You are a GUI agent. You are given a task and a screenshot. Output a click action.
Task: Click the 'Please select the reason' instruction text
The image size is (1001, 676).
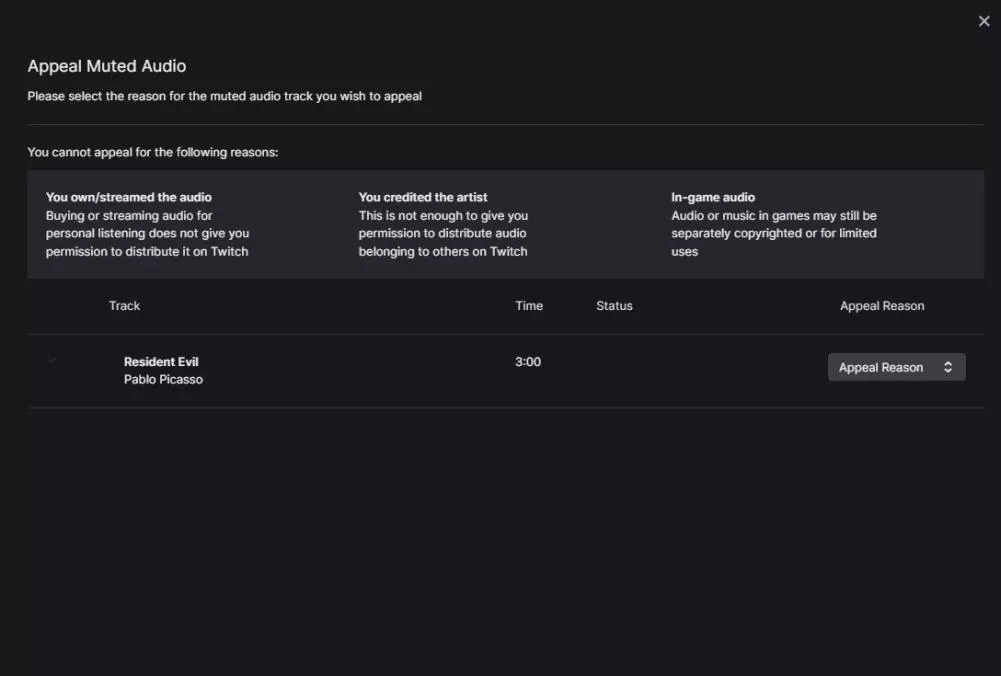point(224,96)
